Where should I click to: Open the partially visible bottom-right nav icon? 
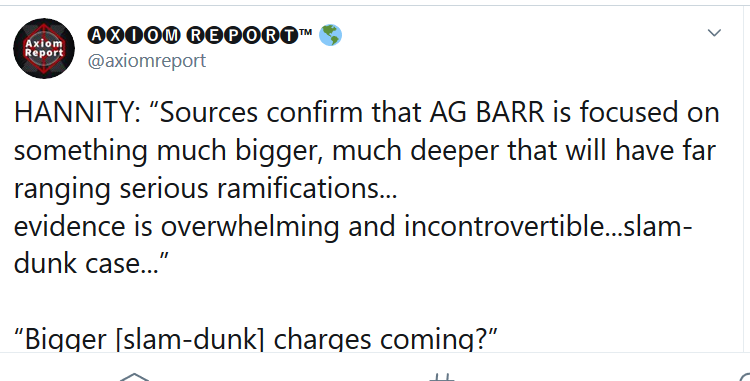(744, 377)
